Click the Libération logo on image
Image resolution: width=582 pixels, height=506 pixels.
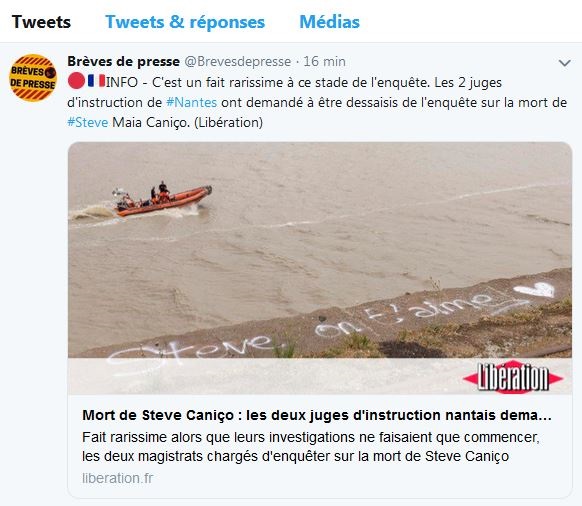click(513, 378)
